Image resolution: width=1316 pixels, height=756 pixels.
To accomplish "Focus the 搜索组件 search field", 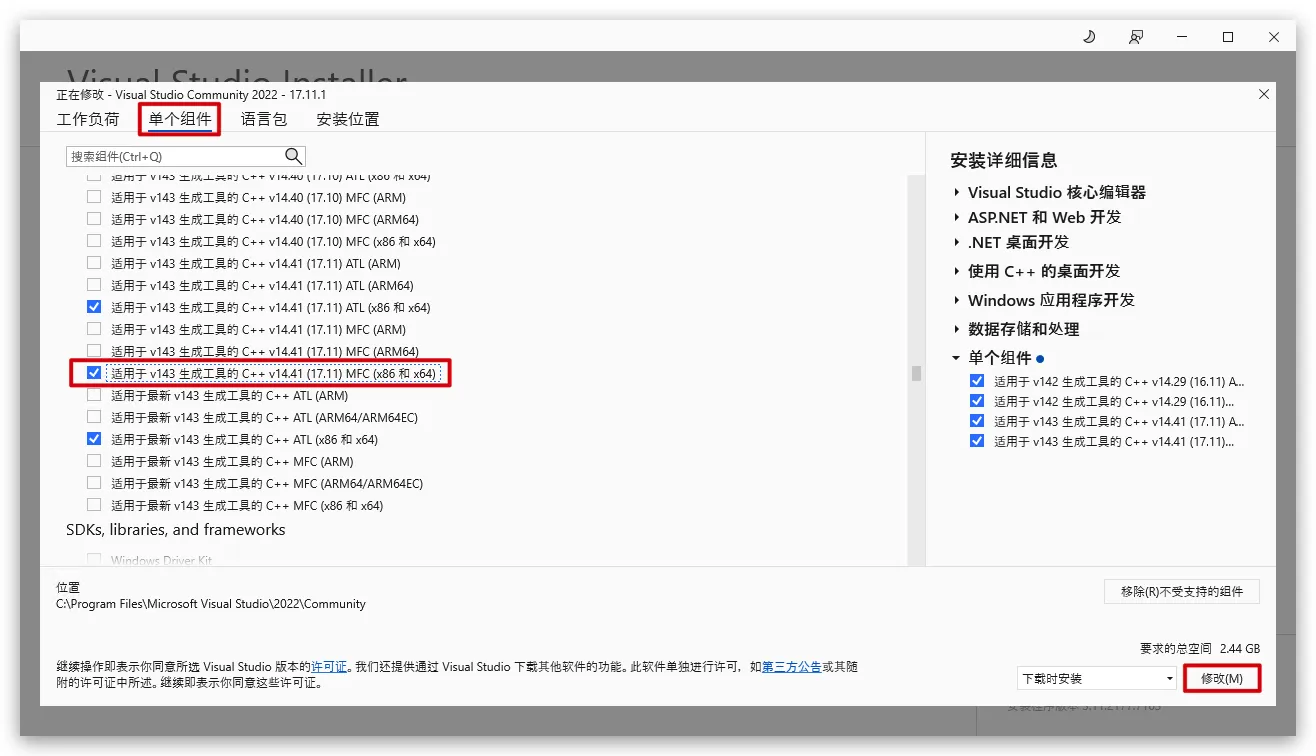I will (186, 156).
